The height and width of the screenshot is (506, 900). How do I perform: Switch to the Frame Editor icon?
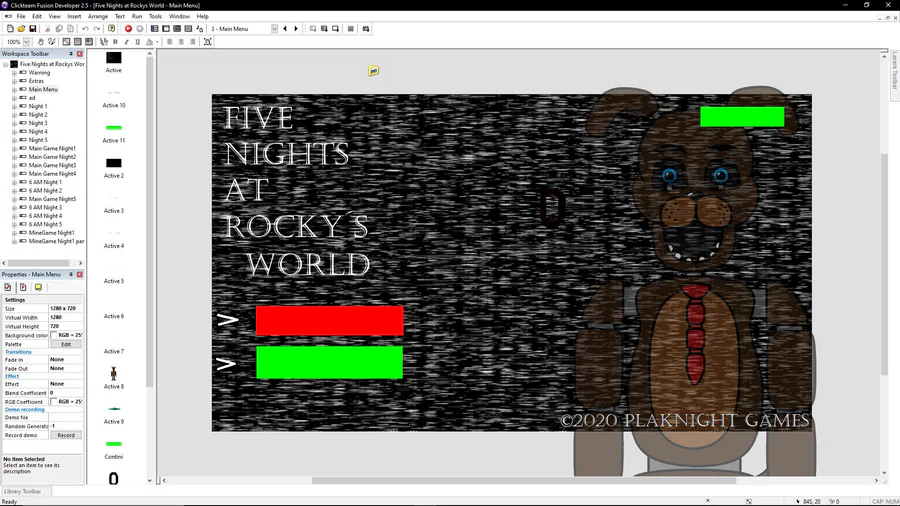[x=166, y=29]
